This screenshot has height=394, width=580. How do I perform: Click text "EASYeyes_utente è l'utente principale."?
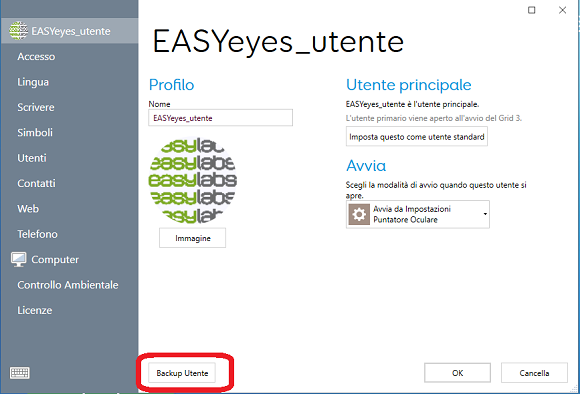pyautogui.click(x=412, y=104)
